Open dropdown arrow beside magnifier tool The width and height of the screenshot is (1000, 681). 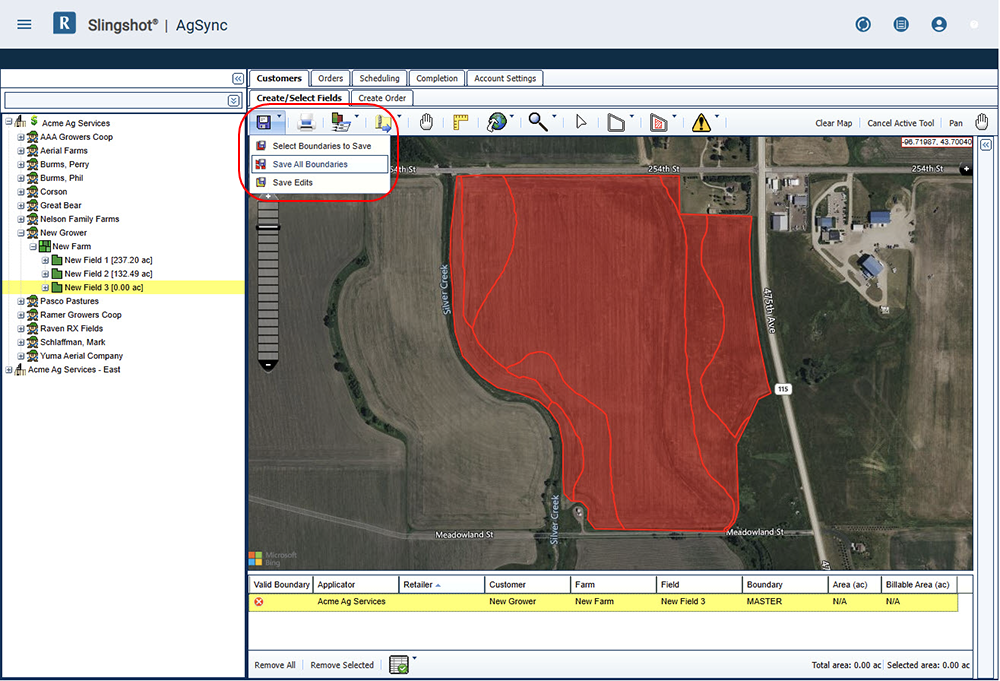(554, 116)
